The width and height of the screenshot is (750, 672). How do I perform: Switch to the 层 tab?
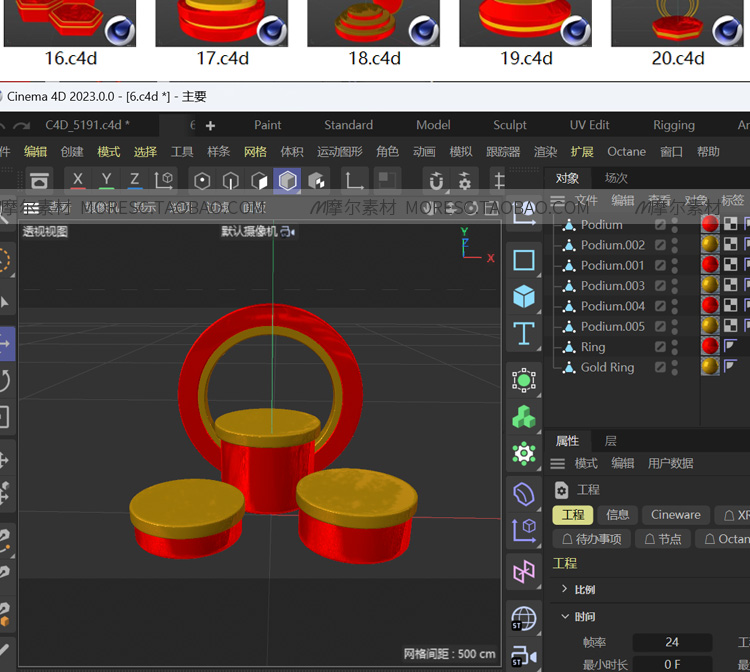[x=611, y=441]
